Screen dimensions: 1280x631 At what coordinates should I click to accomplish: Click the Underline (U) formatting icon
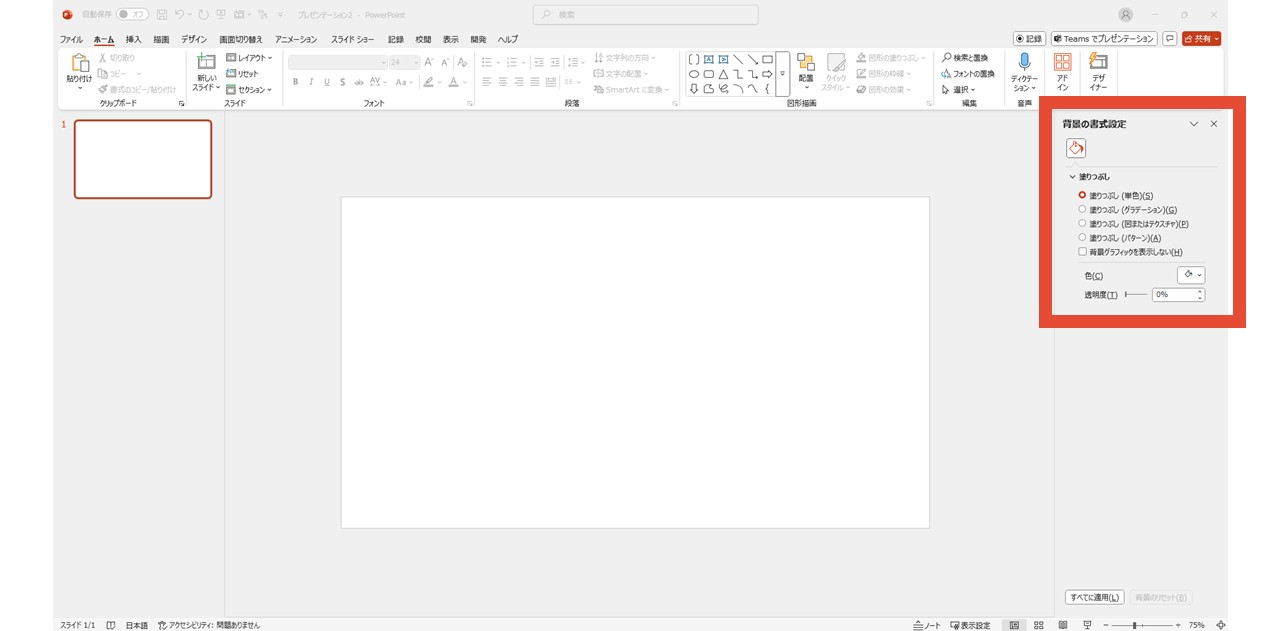point(327,82)
